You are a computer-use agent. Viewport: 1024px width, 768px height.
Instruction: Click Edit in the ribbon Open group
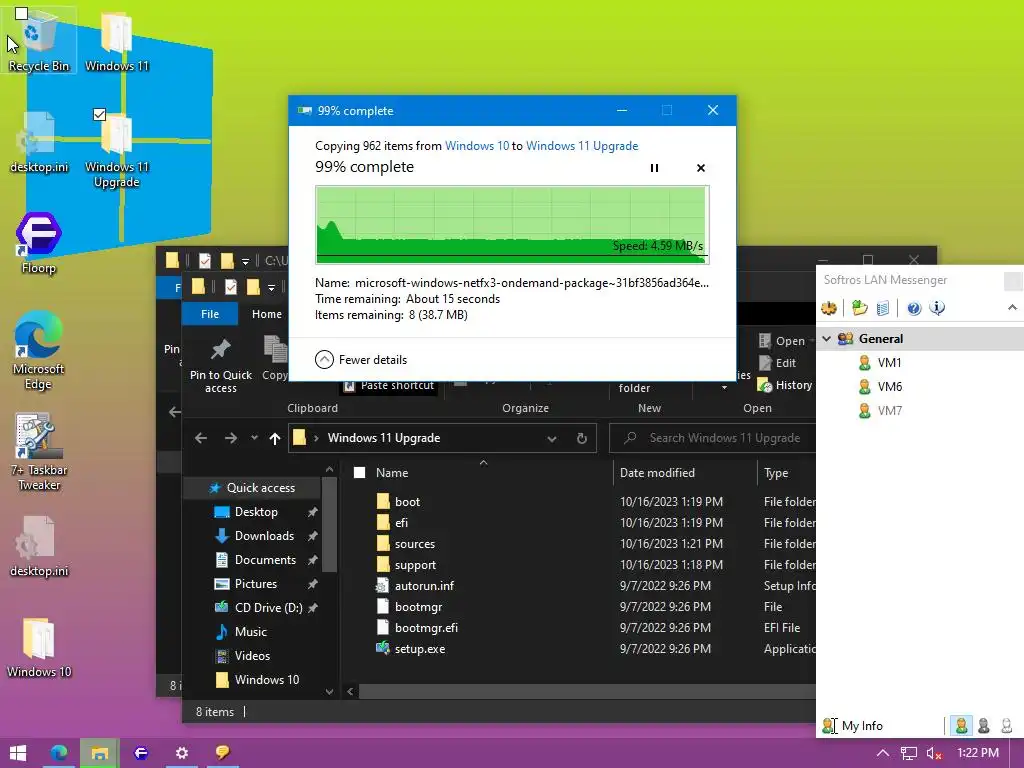777,363
